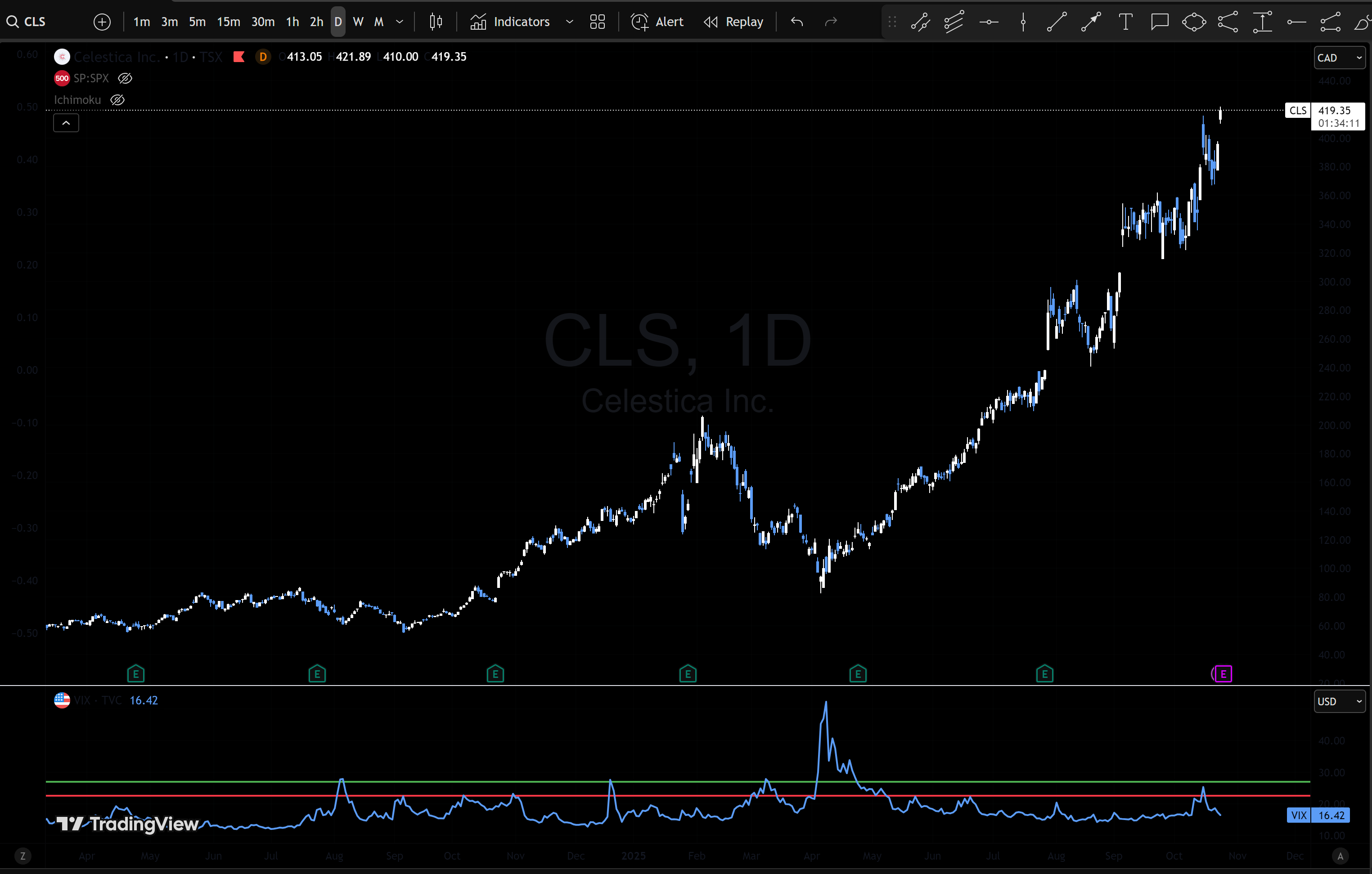1372x874 pixels.
Task: Click the CLS 419.35 price label
Action: point(1325,116)
